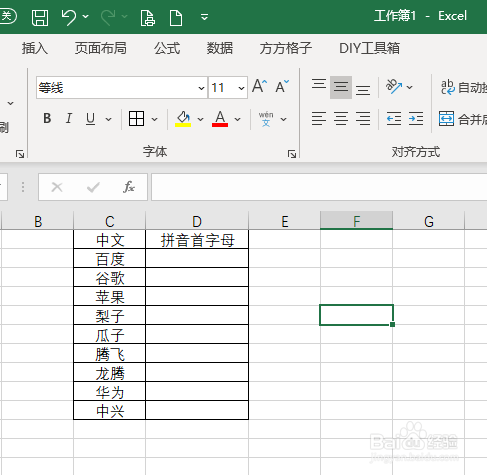Click the formula bar Cancel X
487x475 pixels.
click(57, 187)
